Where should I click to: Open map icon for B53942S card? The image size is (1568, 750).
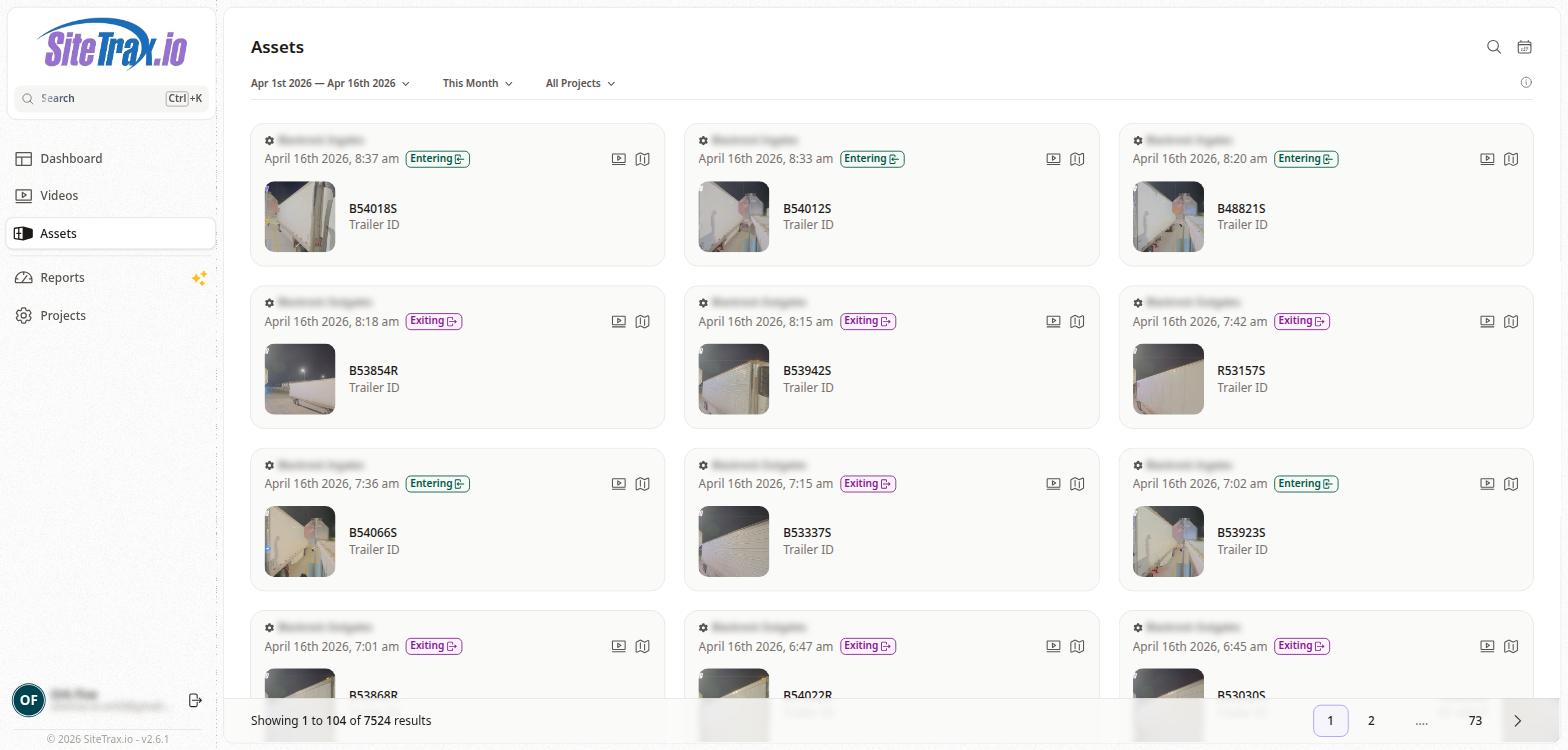[x=1077, y=321]
